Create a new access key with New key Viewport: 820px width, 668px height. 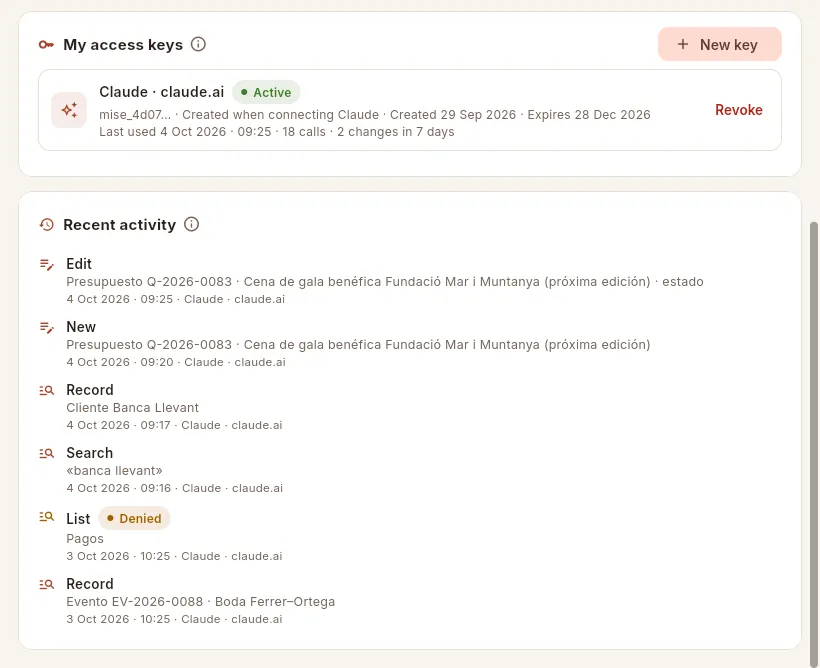(x=720, y=44)
